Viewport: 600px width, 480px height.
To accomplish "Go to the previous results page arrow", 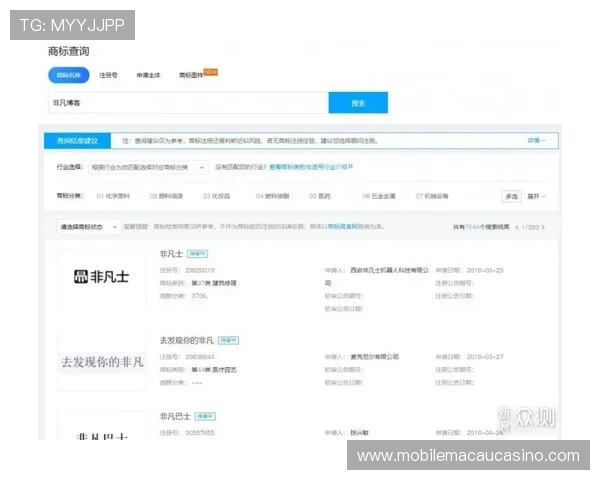I will (517, 227).
